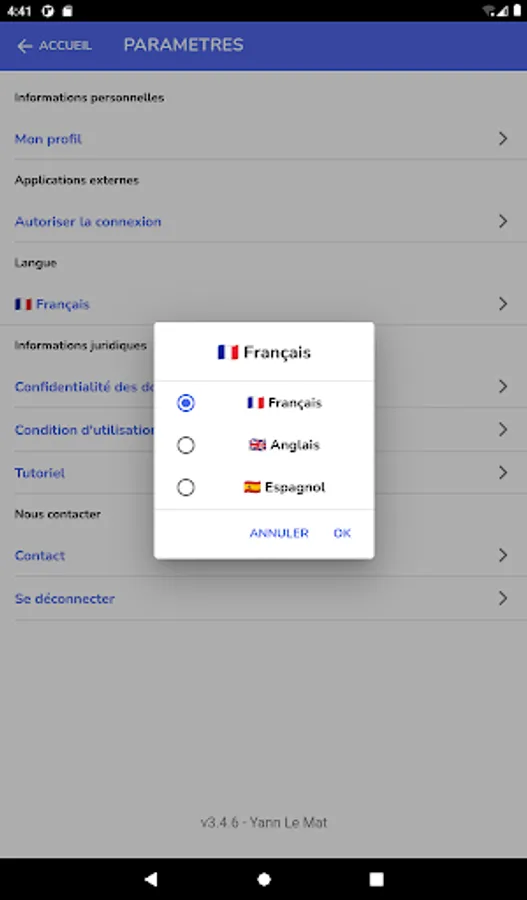The image size is (527, 900).
Task: Click the French flag in dialog title
Action: pyautogui.click(x=228, y=352)
